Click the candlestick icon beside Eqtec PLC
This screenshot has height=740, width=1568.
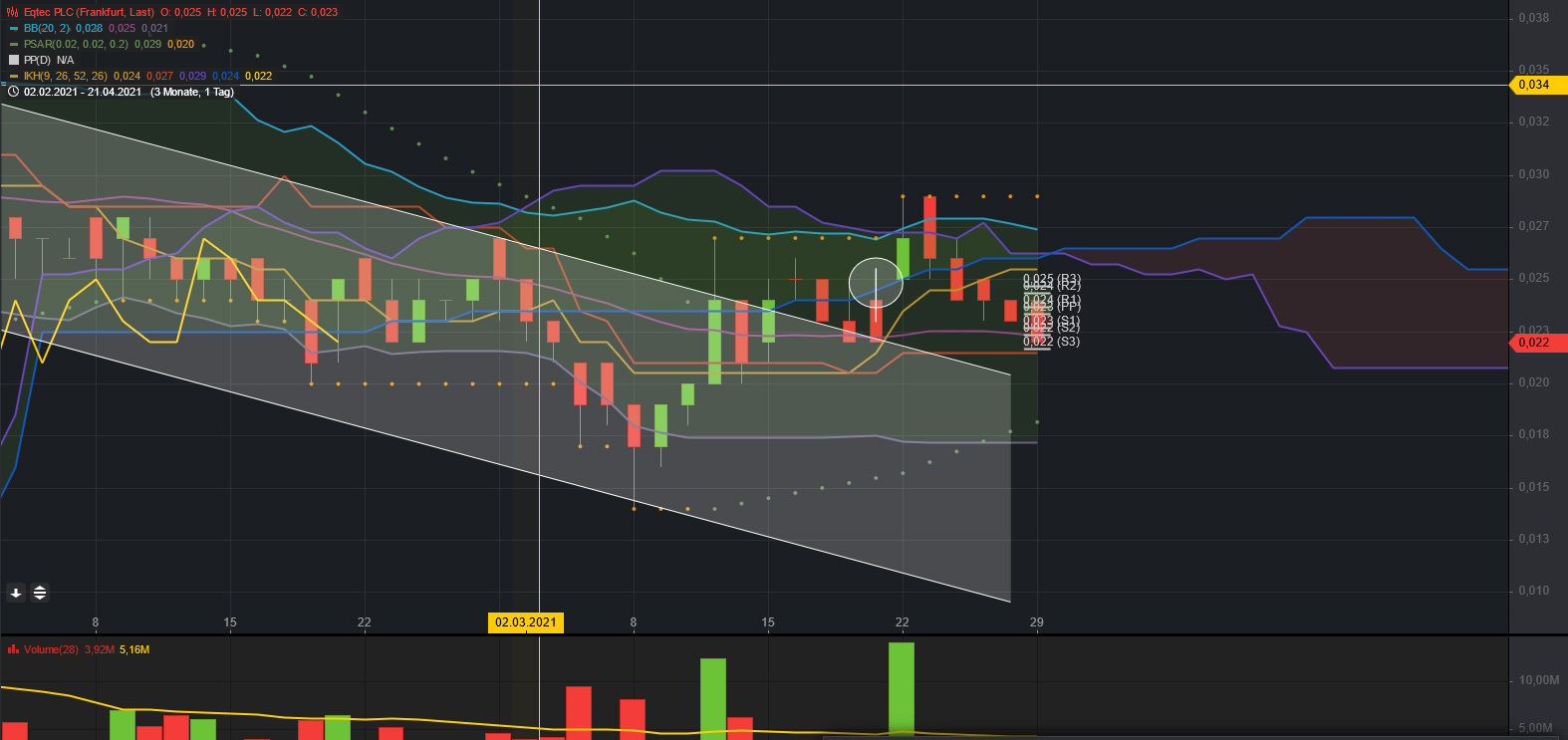coord(13,12)
